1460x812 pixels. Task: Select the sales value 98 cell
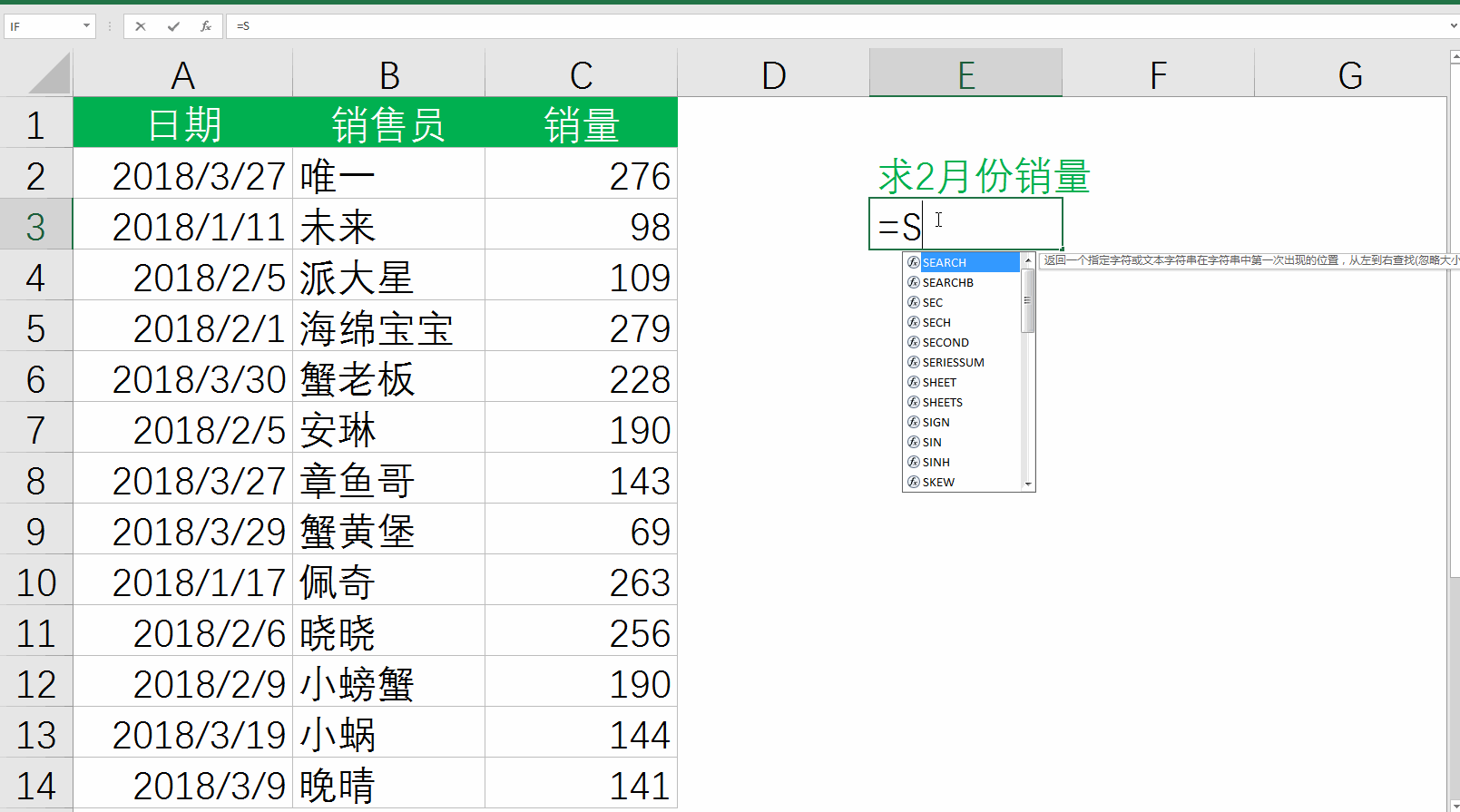(582, 224)
